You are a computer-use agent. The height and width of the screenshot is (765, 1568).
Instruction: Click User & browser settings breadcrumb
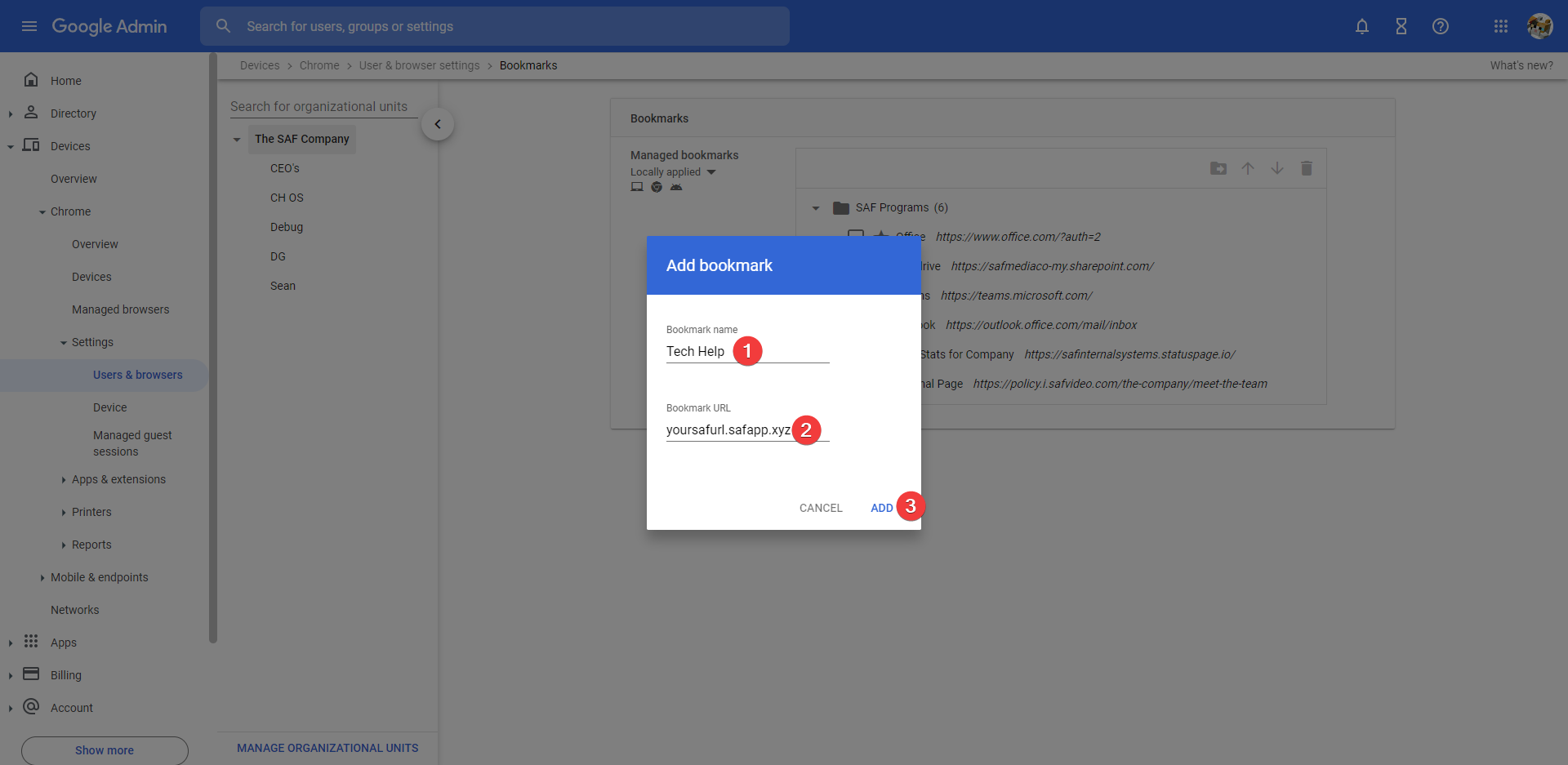(x=420, y=65)
